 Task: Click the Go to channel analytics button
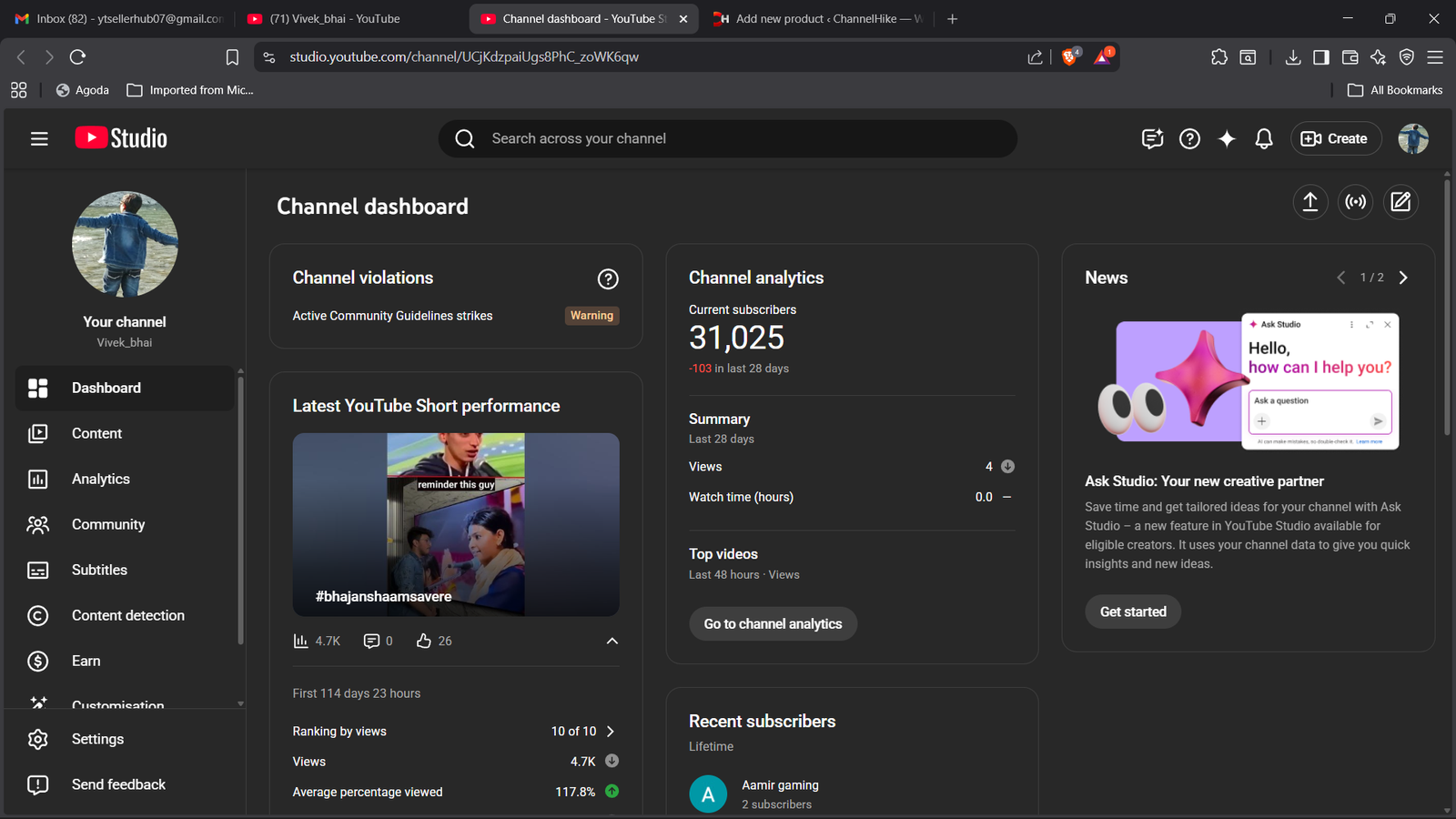[x=773, y=623]
